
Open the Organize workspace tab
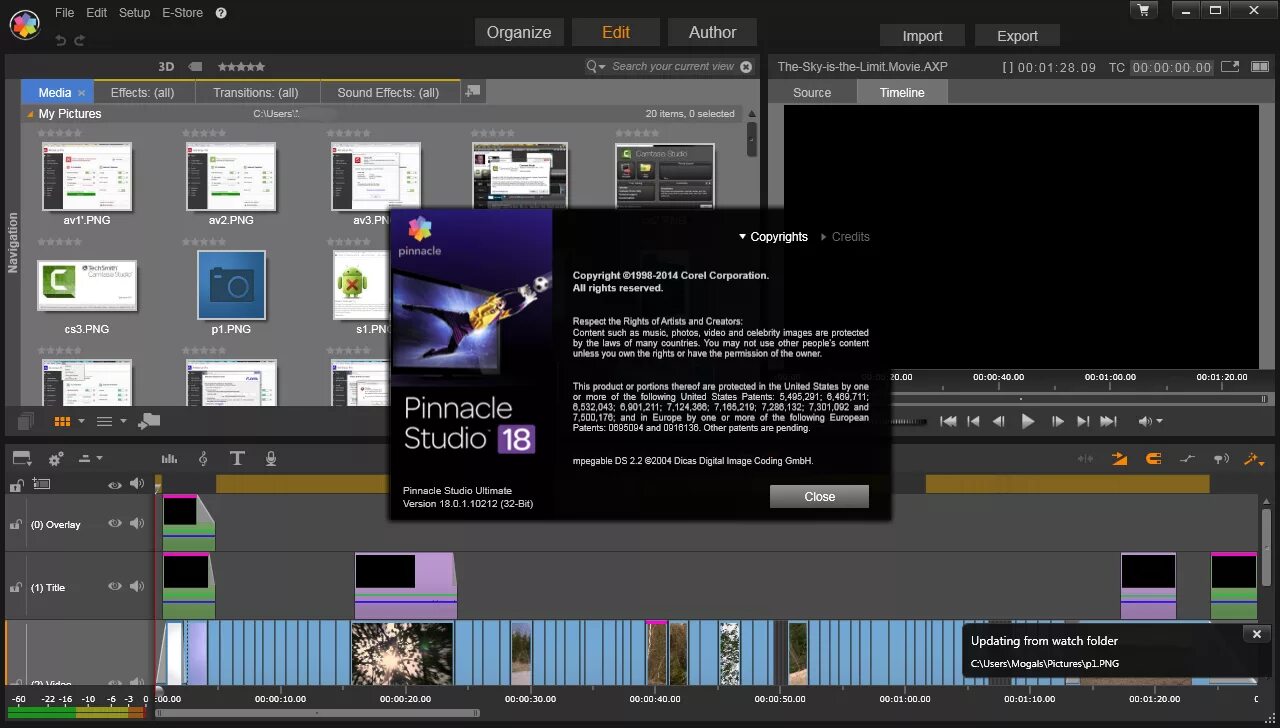(519, 32)
